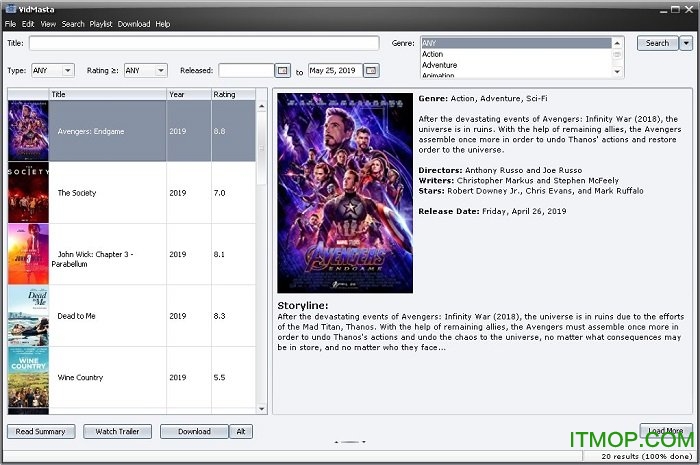Click the Watch Trailer button
700x465 pixels.
(117, 432)
